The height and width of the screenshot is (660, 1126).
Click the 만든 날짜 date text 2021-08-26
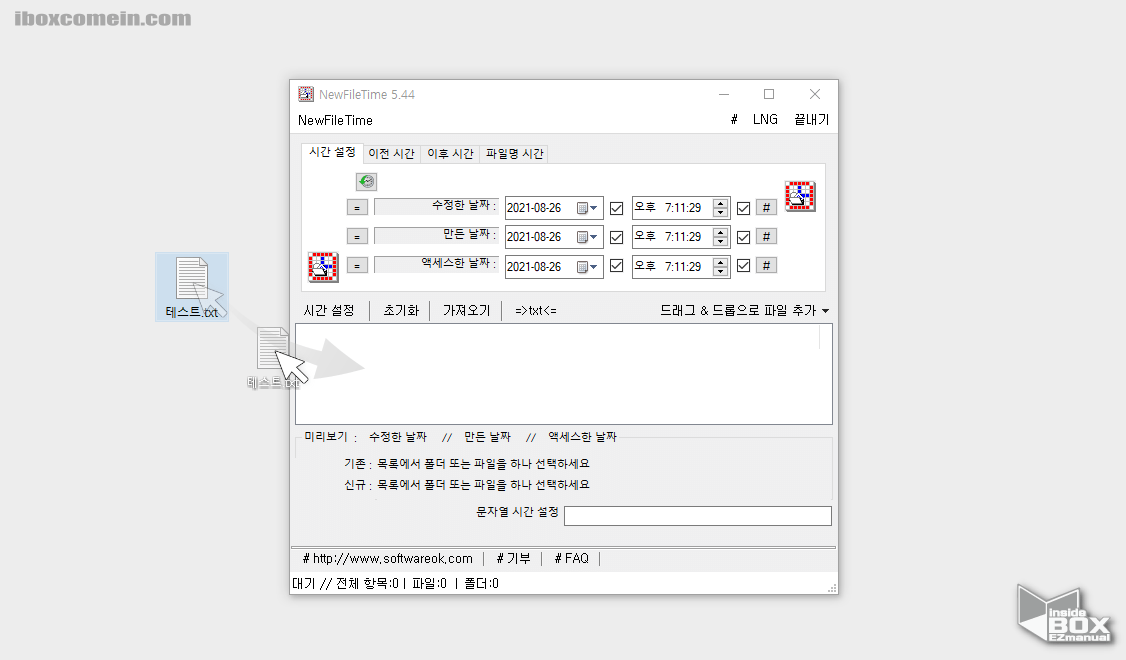pyautogui.click(x=534, y=237)
